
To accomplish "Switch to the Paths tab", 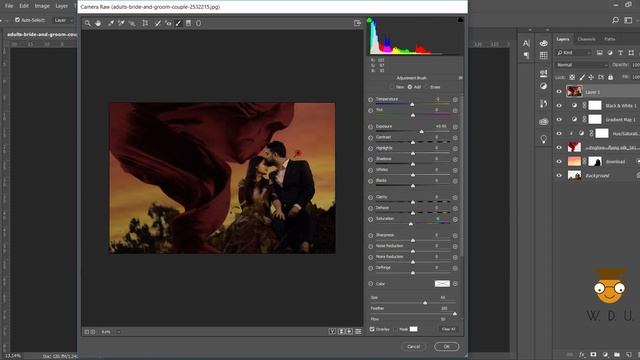I will 610,39.
